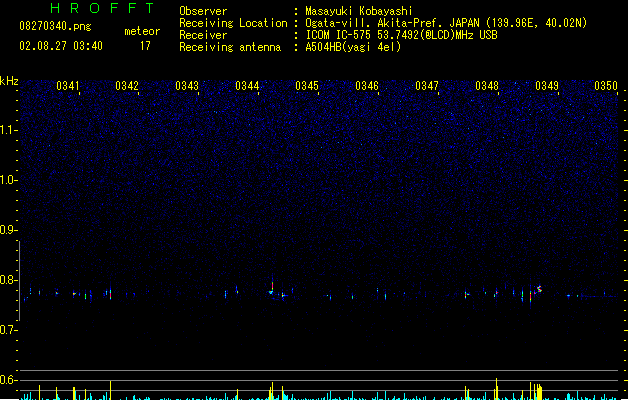Click the 0.6 kHz axis label
Image resolution: width=629 pixels, height=400 pixels.
(x=8, y=380)
